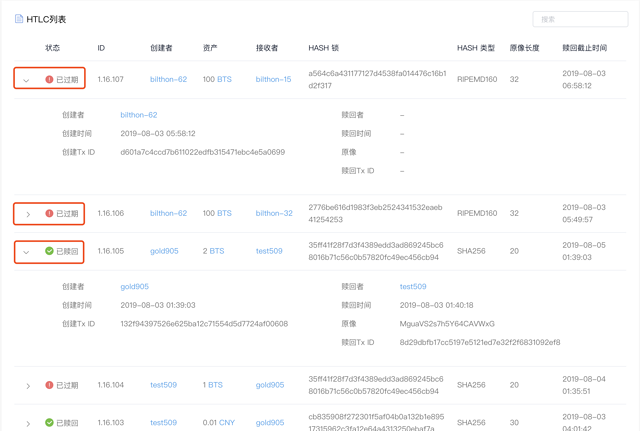This screenshot has width=640, height=431.
Task: Click the HTLC list document icon
Action: [x=19, y=19]
